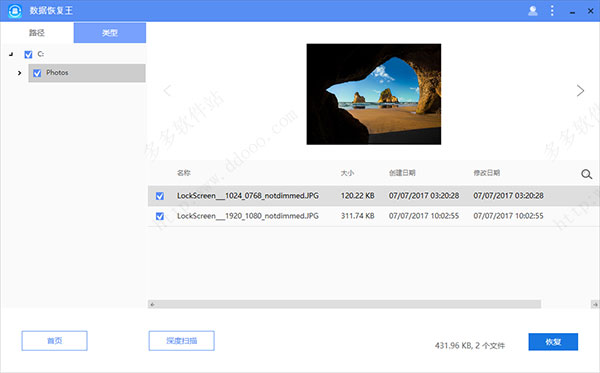The height and width of the screenshot is (373, 600).
Task: Click the 首页 home button
Action: click(54, 340)
